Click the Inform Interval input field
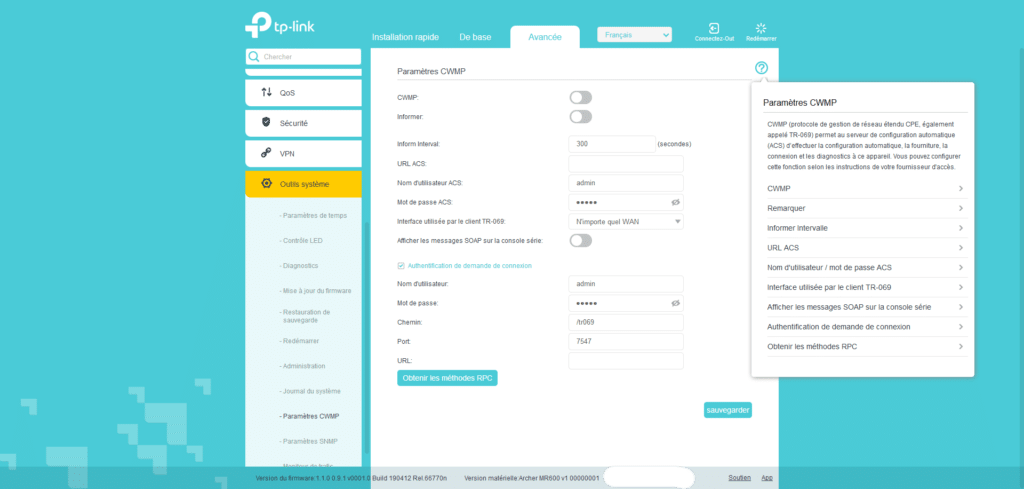Screen dimensions: 1024x489 pyautogui.click(x=611, y=144)
